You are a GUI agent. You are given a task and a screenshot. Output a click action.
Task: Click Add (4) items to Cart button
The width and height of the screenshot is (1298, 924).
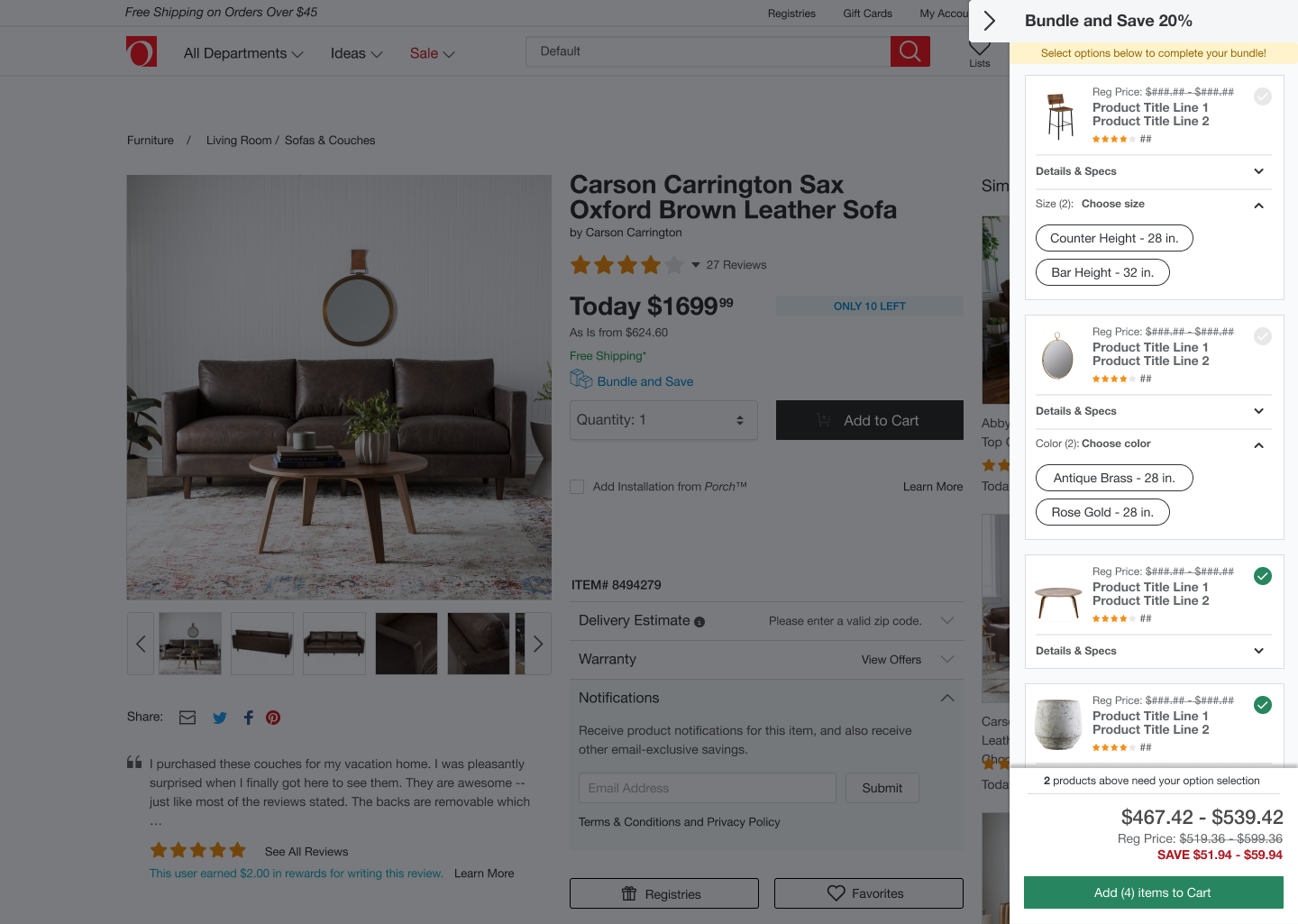1153,892
